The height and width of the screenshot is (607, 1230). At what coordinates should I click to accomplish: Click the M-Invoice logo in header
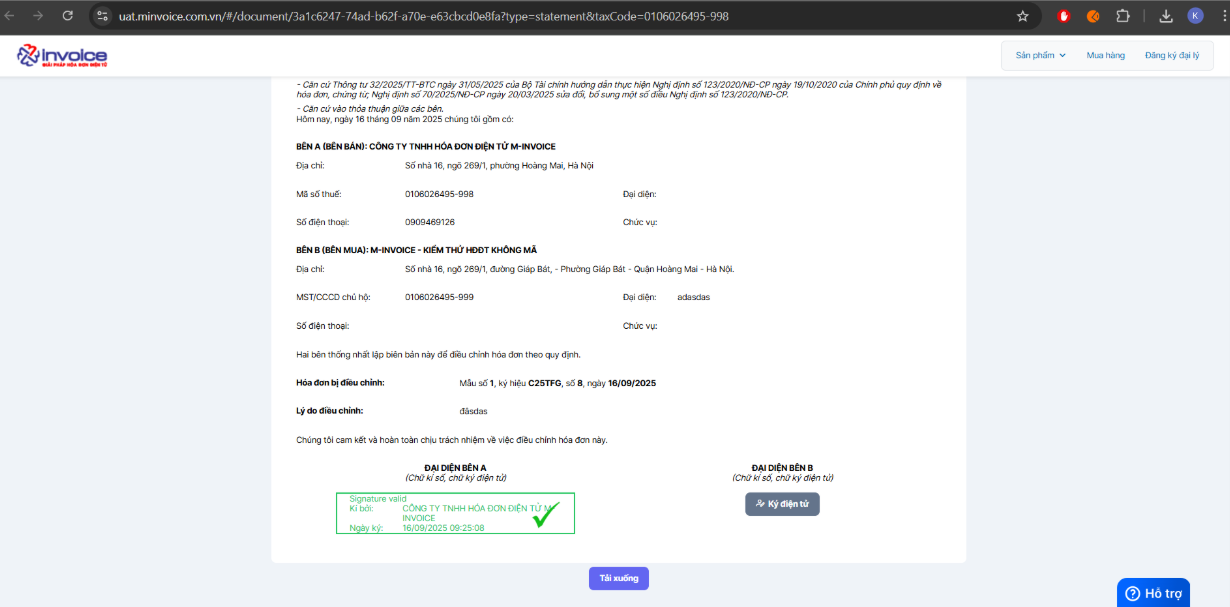(62, 56)
